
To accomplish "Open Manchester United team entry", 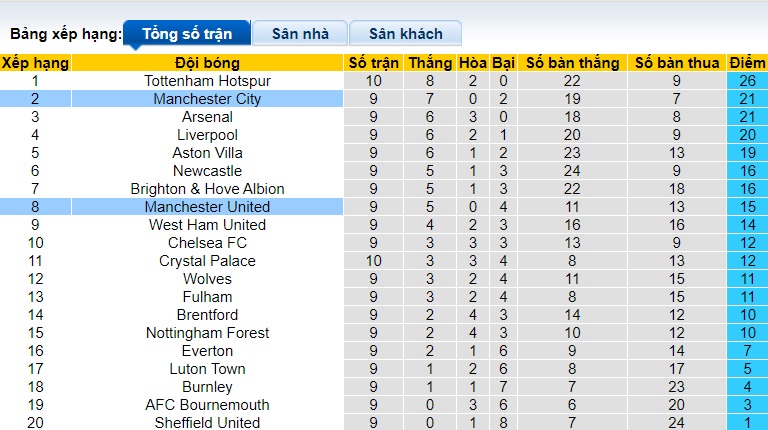I will 207,207.
